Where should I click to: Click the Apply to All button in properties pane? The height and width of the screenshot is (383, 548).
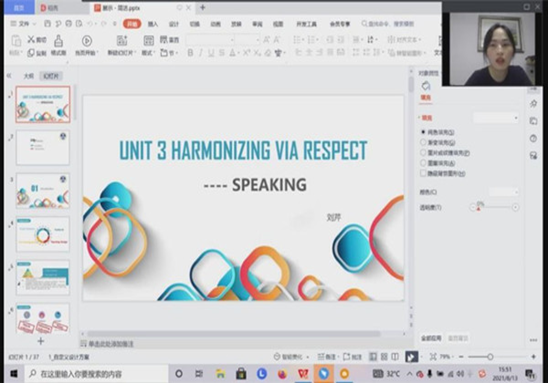point(431,338)
